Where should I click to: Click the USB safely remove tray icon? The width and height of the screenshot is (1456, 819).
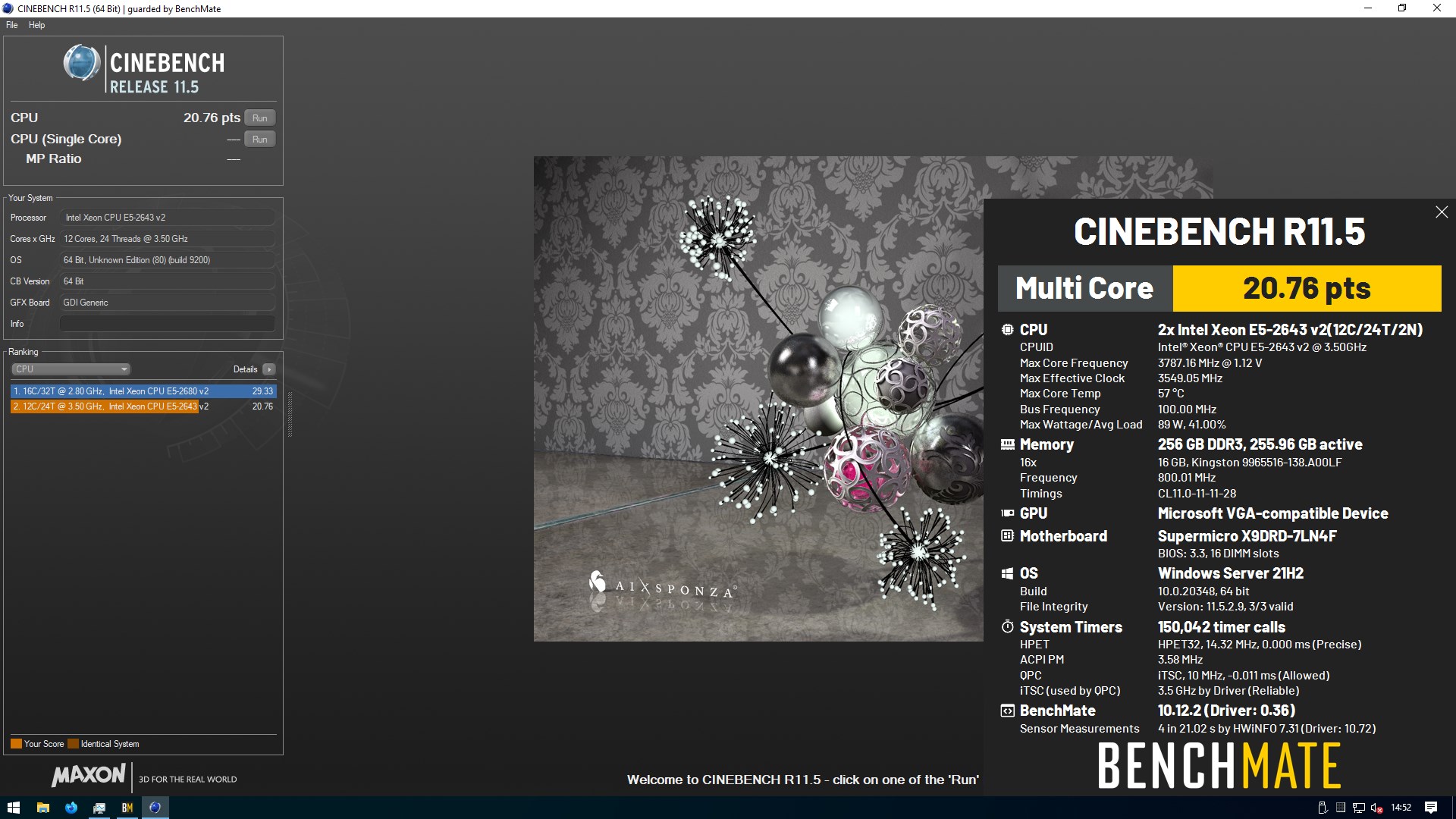tap(1323, 808)
